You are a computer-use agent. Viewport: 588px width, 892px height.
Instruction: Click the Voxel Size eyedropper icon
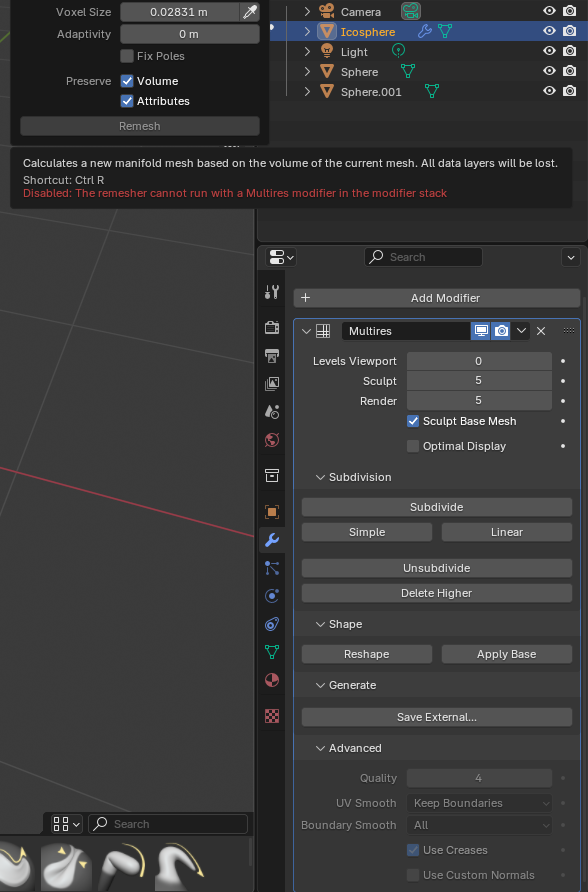click(250, 12)
